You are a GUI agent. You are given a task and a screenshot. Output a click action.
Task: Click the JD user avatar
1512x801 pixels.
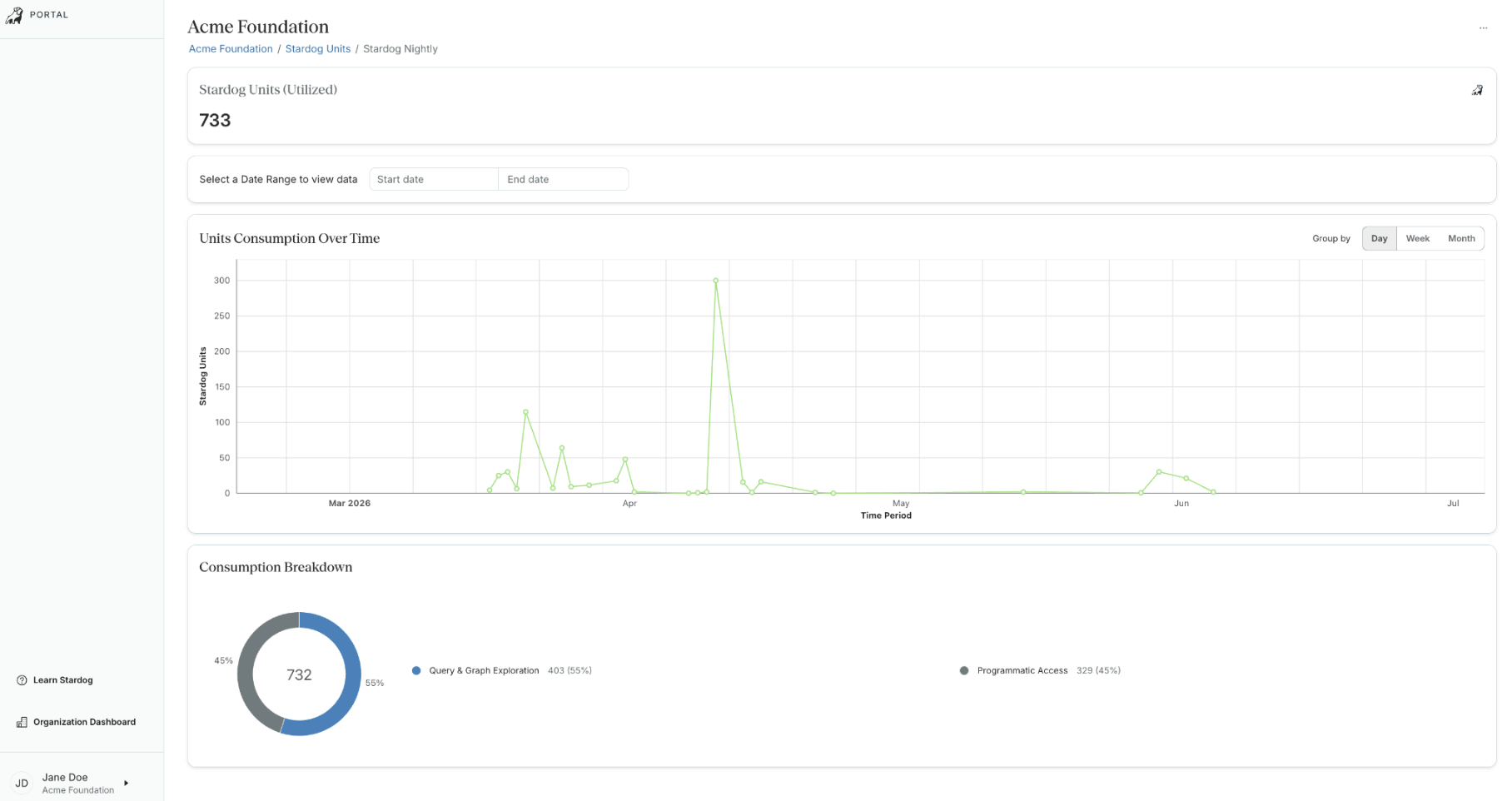click(22, 783)
